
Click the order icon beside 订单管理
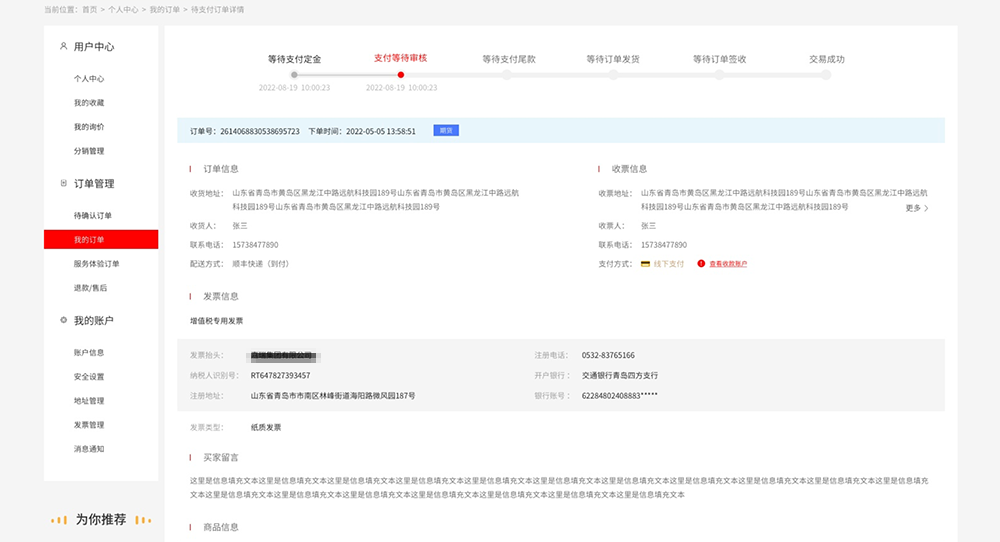(63, 183)
